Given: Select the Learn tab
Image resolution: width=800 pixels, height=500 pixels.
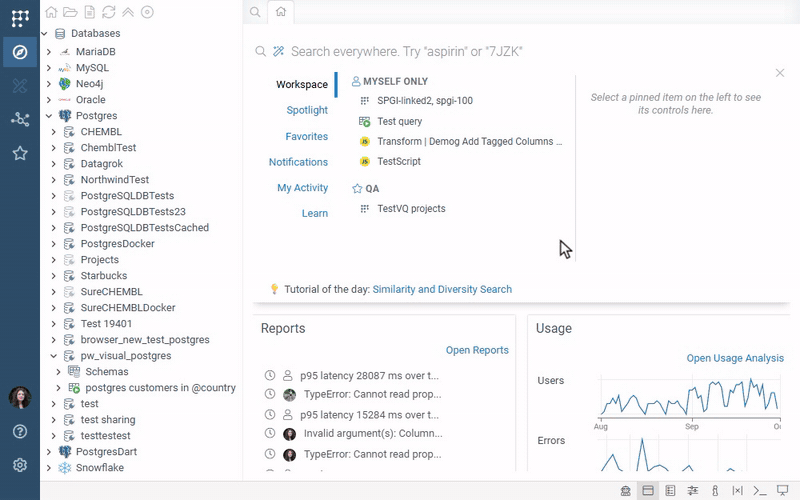Looking at the screenshot, I should 315,213.
